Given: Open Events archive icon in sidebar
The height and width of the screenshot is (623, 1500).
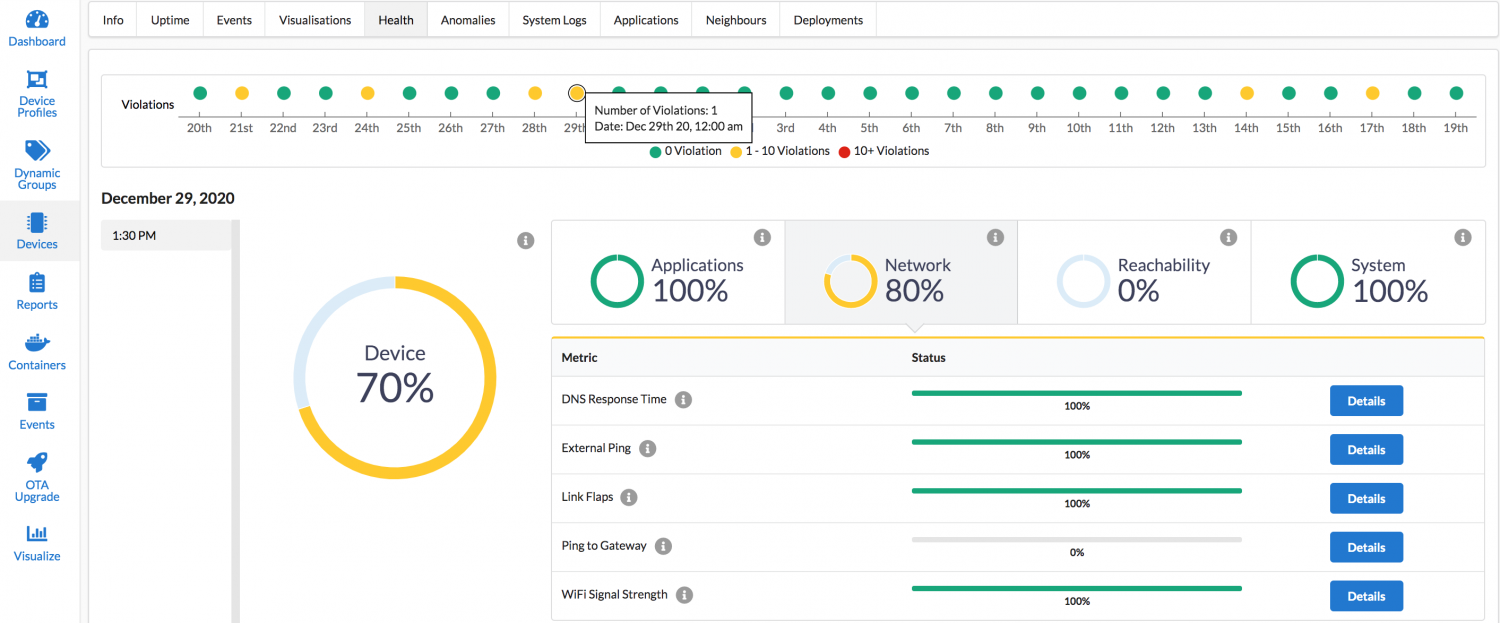Looking at the screenshot, I should click(37, 403).
